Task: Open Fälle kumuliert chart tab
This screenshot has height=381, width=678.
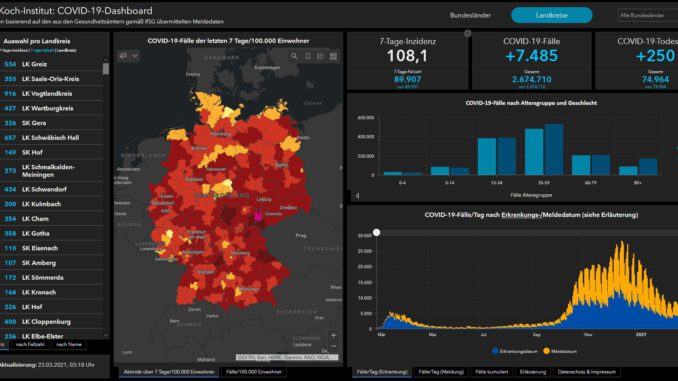Action: click(x=492, y=372)
